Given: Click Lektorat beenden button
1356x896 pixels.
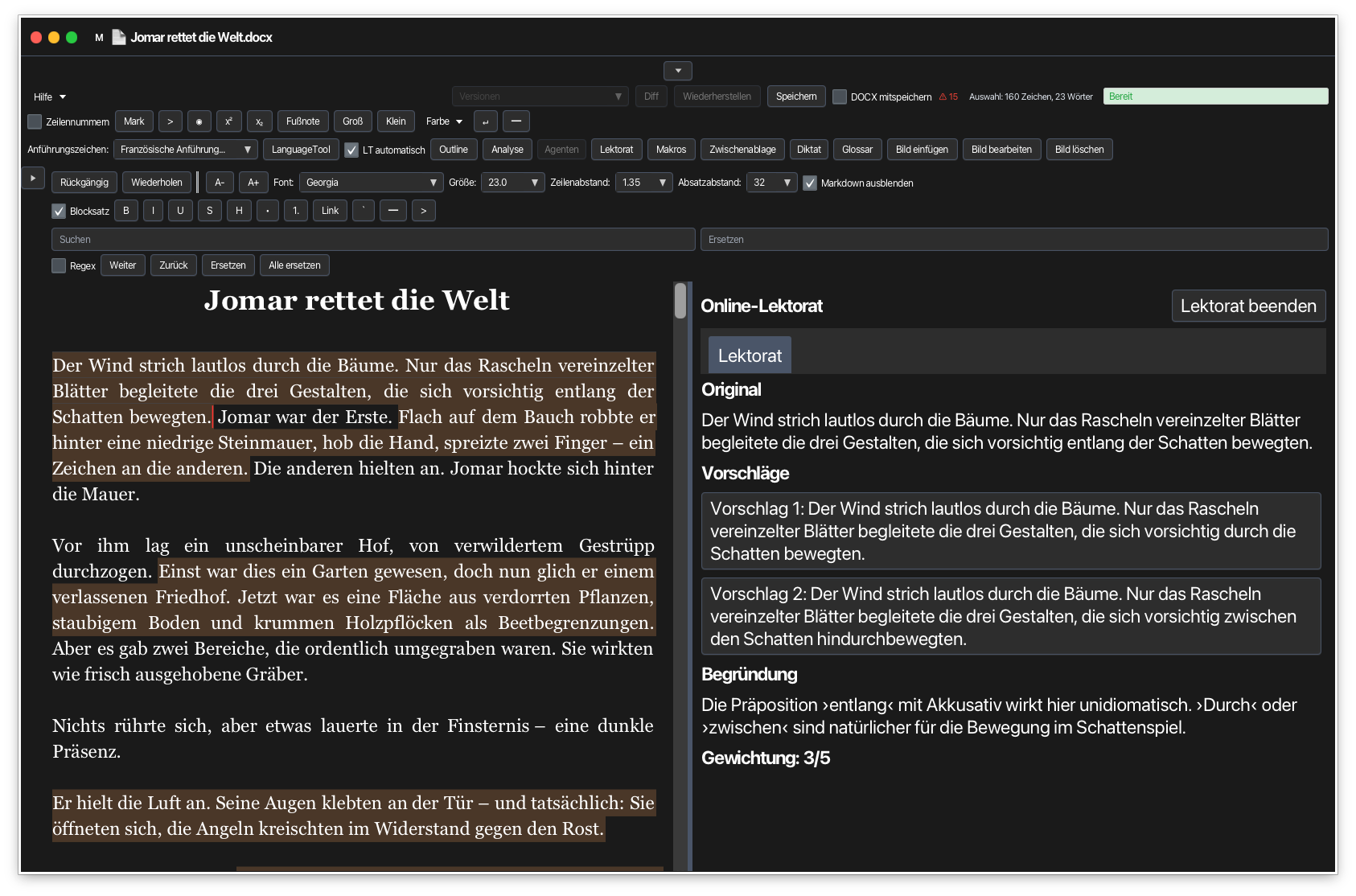Looking at the screenshot, I should click(x=1248, y=306).
